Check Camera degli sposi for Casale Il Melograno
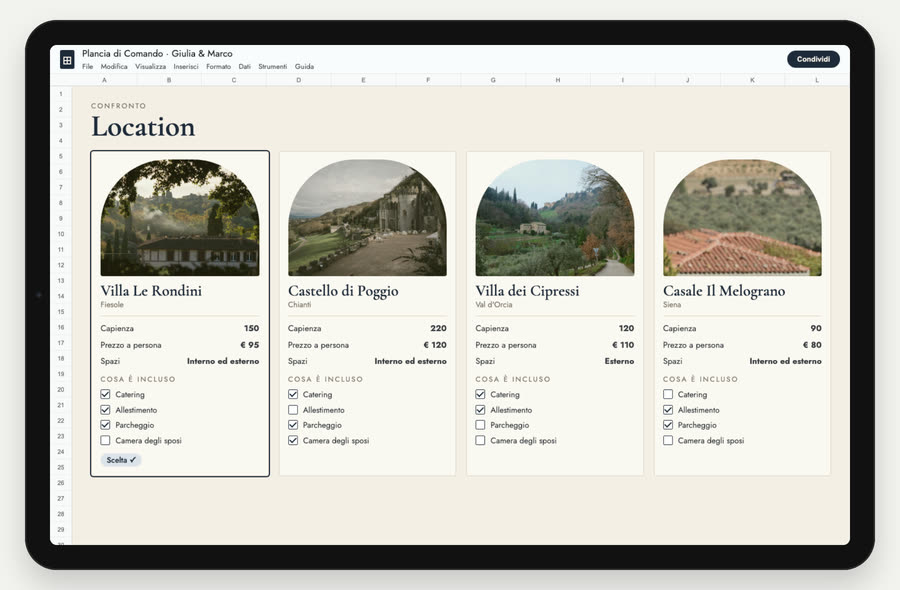900x590 pixels. tap(668, 440)
